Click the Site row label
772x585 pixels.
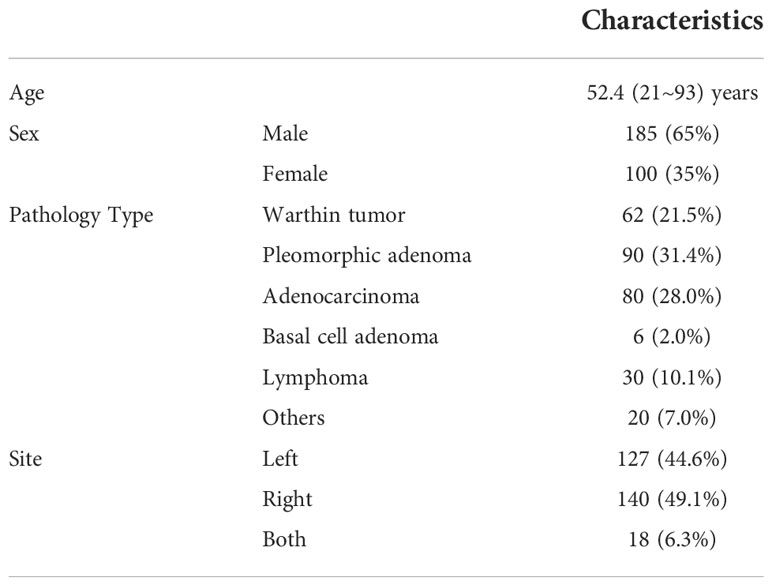pos(25,459)
